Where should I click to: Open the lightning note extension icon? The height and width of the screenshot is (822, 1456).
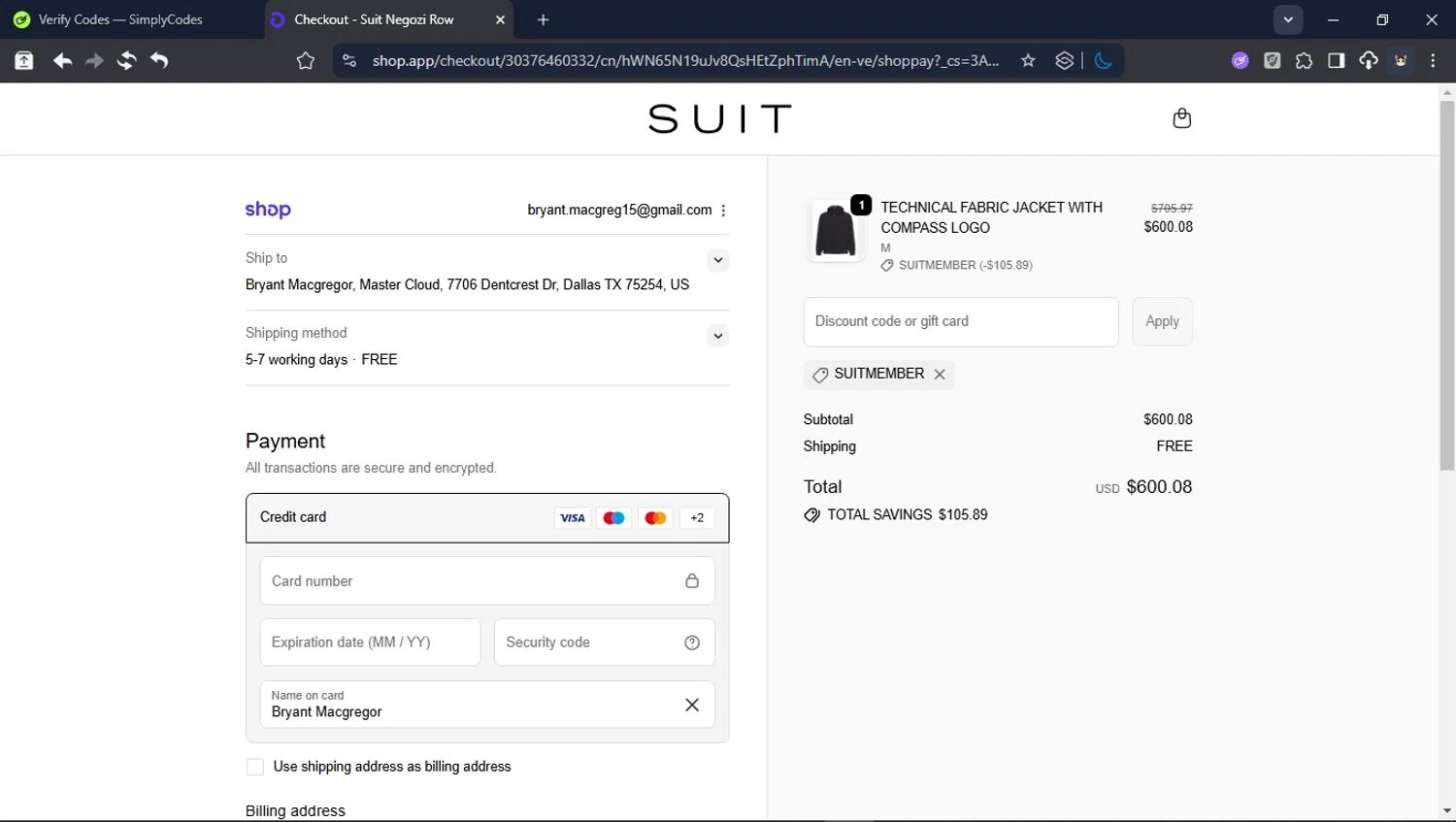1273,61
